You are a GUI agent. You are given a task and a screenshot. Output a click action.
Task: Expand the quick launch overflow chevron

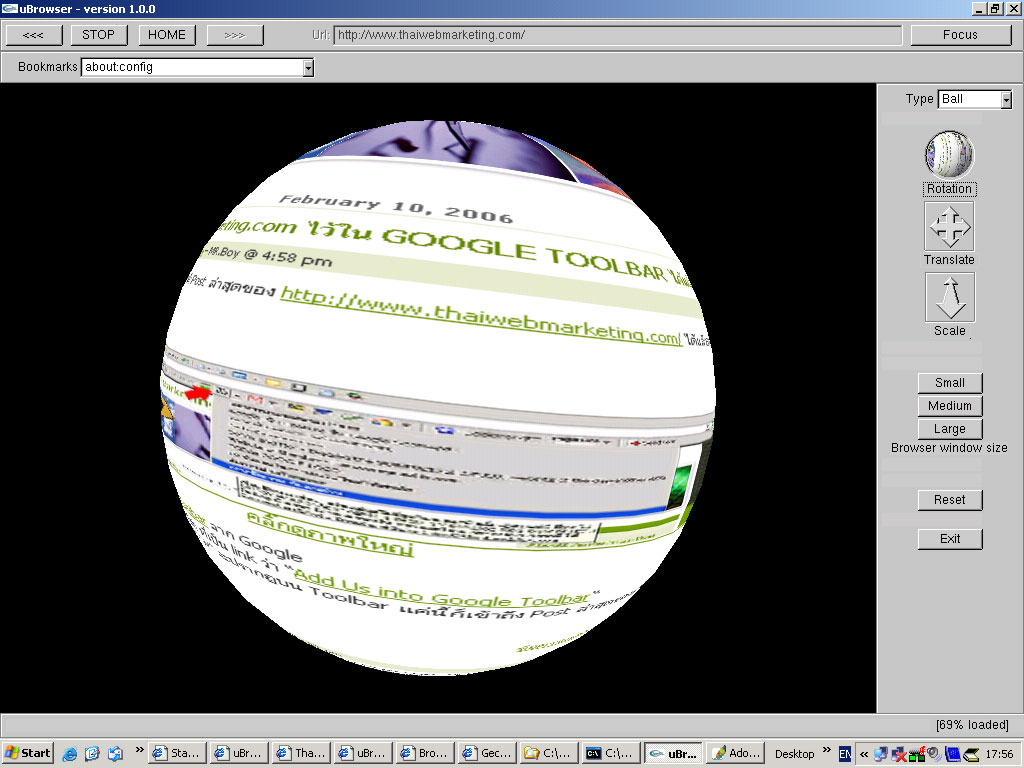[140, 751]
